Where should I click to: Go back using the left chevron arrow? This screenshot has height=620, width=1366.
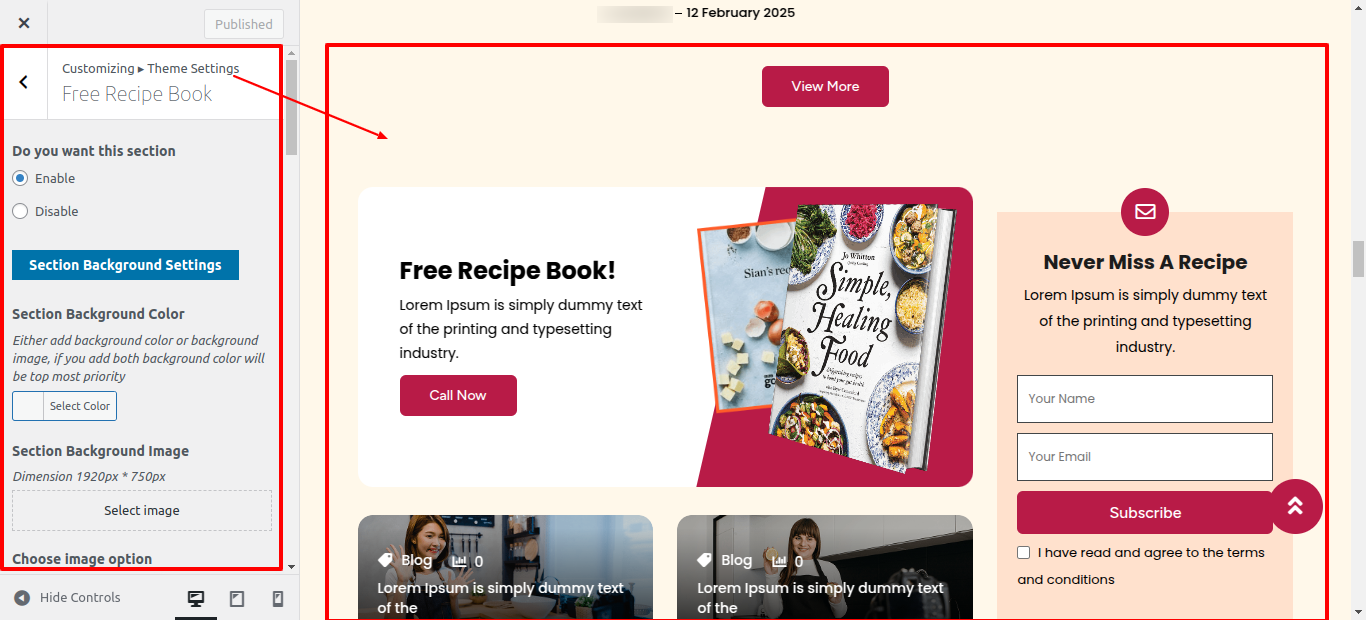click(24, 82)
